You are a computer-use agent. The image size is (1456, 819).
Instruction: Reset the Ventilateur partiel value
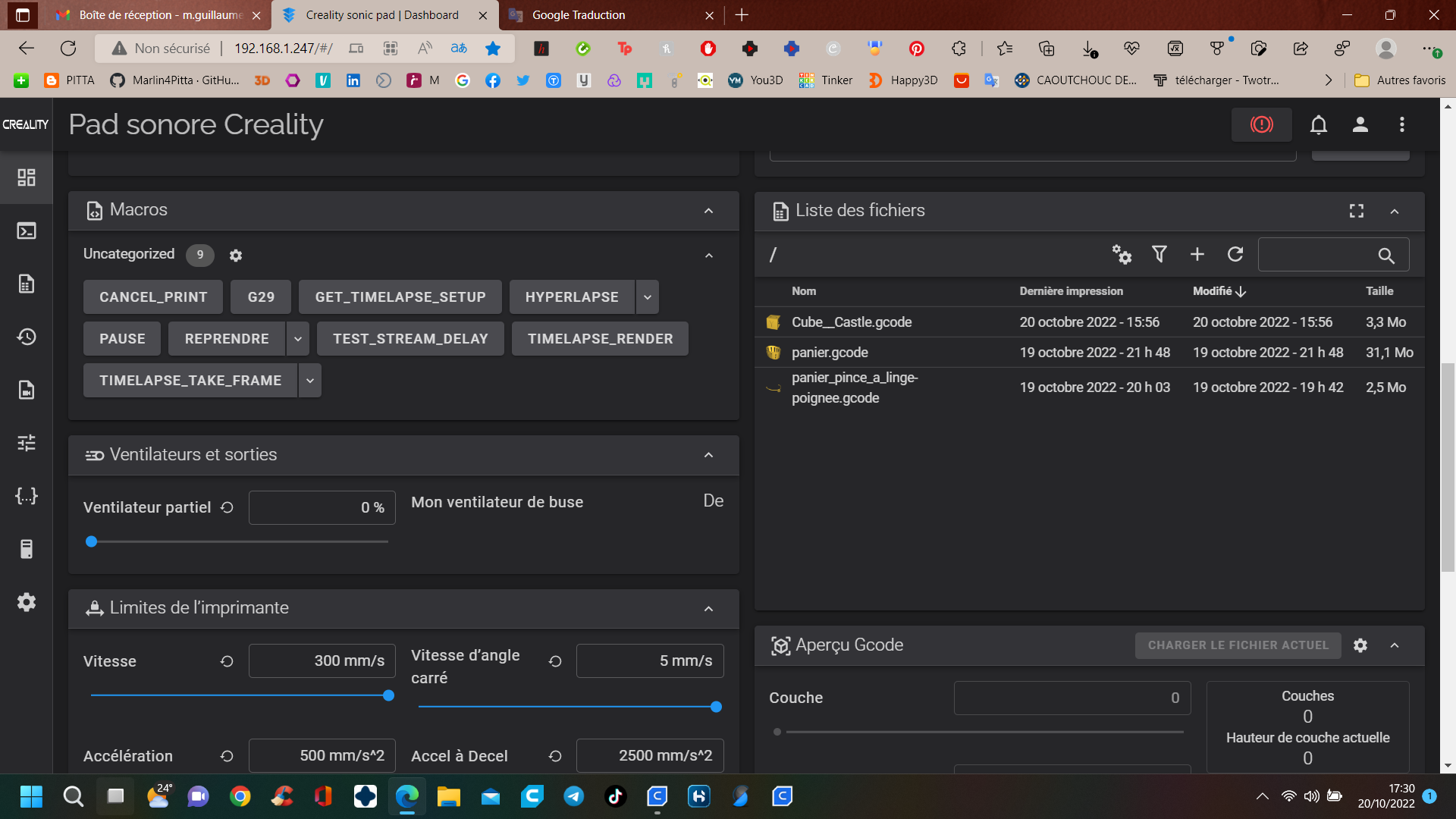point(227,507)
